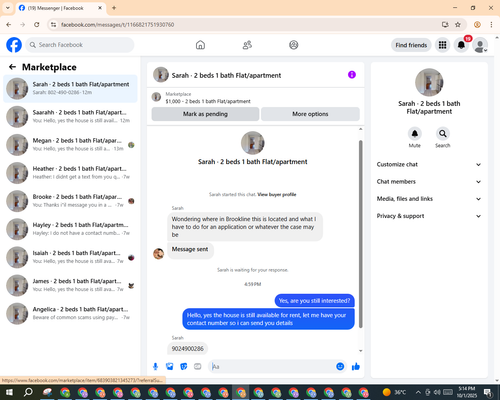Choose a sticker from the sticker icon
500x400 pixels.
(x=184, y=367)
